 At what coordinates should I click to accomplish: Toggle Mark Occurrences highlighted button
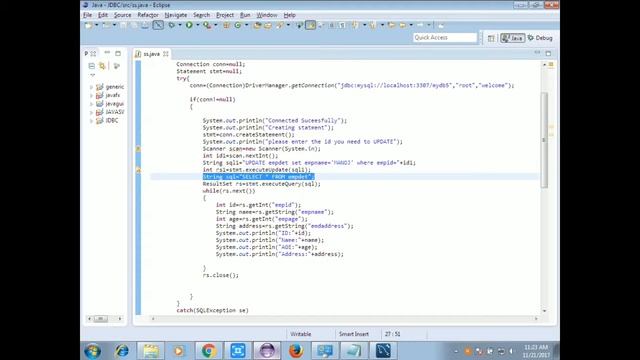310,25
